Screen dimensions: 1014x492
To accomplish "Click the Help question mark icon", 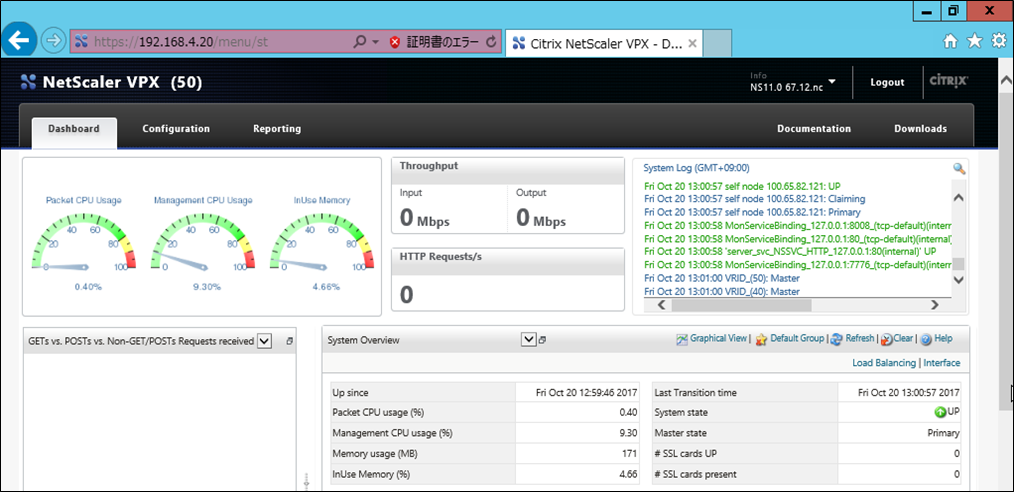I will pos(925,339).
